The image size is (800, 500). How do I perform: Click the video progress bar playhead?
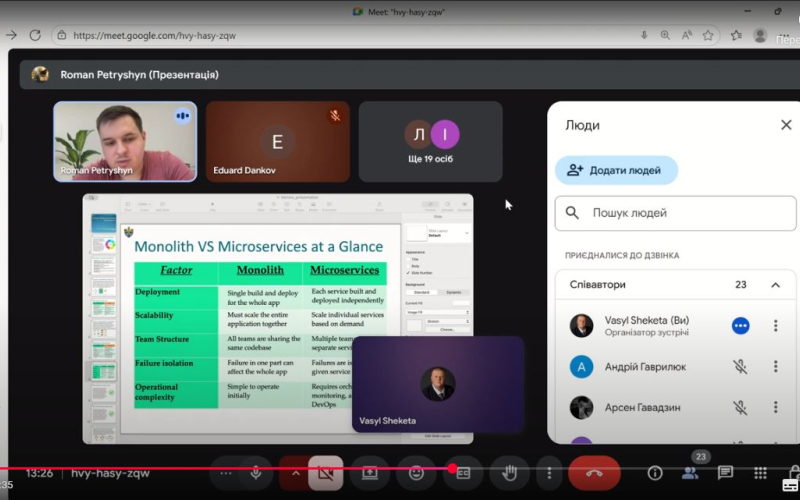tap(452, 467)
